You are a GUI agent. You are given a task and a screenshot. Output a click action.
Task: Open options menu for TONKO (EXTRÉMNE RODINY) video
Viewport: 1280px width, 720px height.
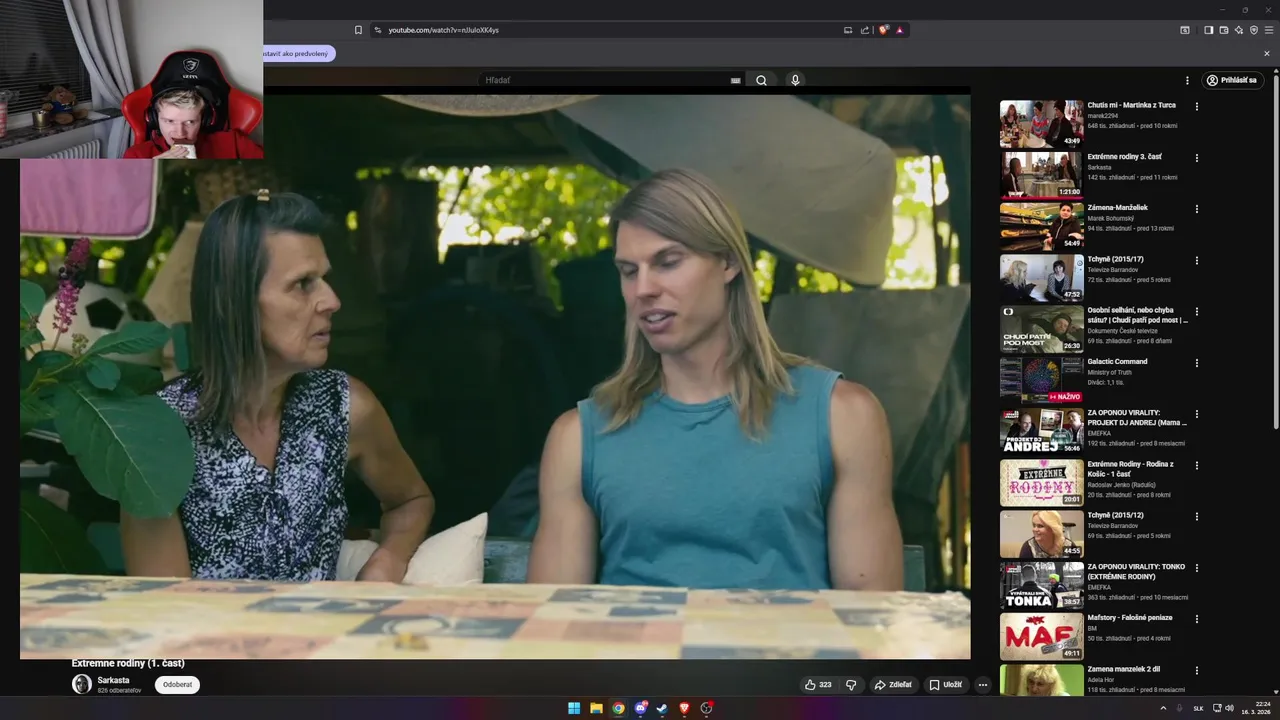[x=1196, y=568]
